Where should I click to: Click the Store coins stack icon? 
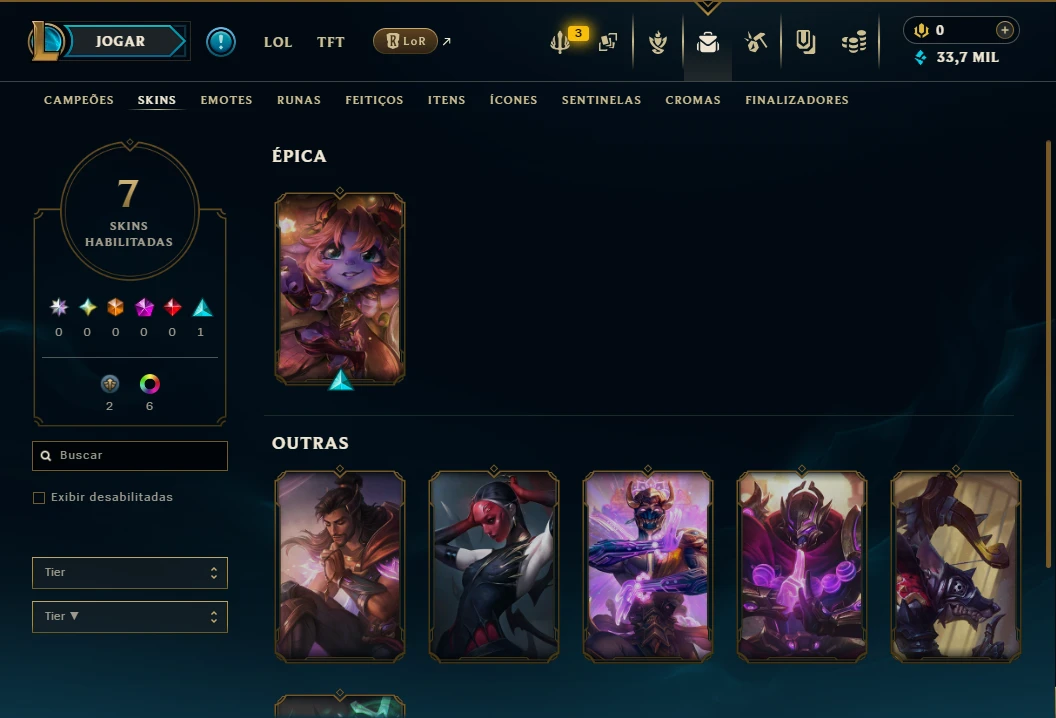pos(854,42)
